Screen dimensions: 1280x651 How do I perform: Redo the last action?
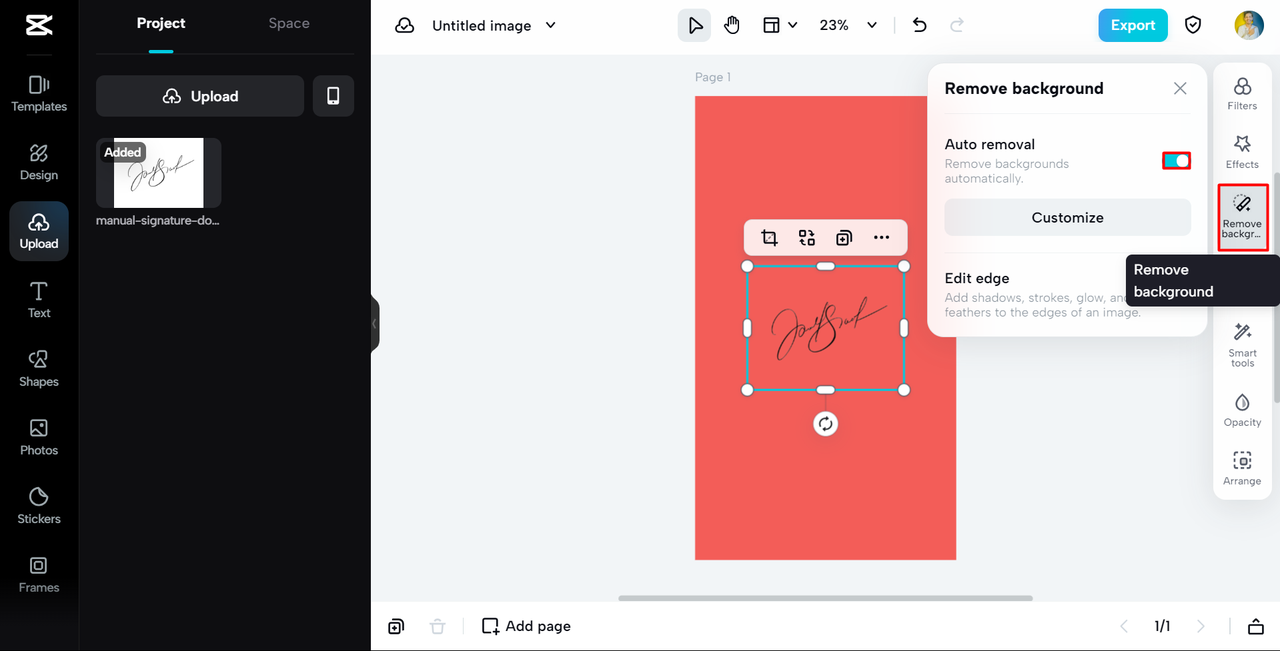pyautogui.click(x=957, y=25)
